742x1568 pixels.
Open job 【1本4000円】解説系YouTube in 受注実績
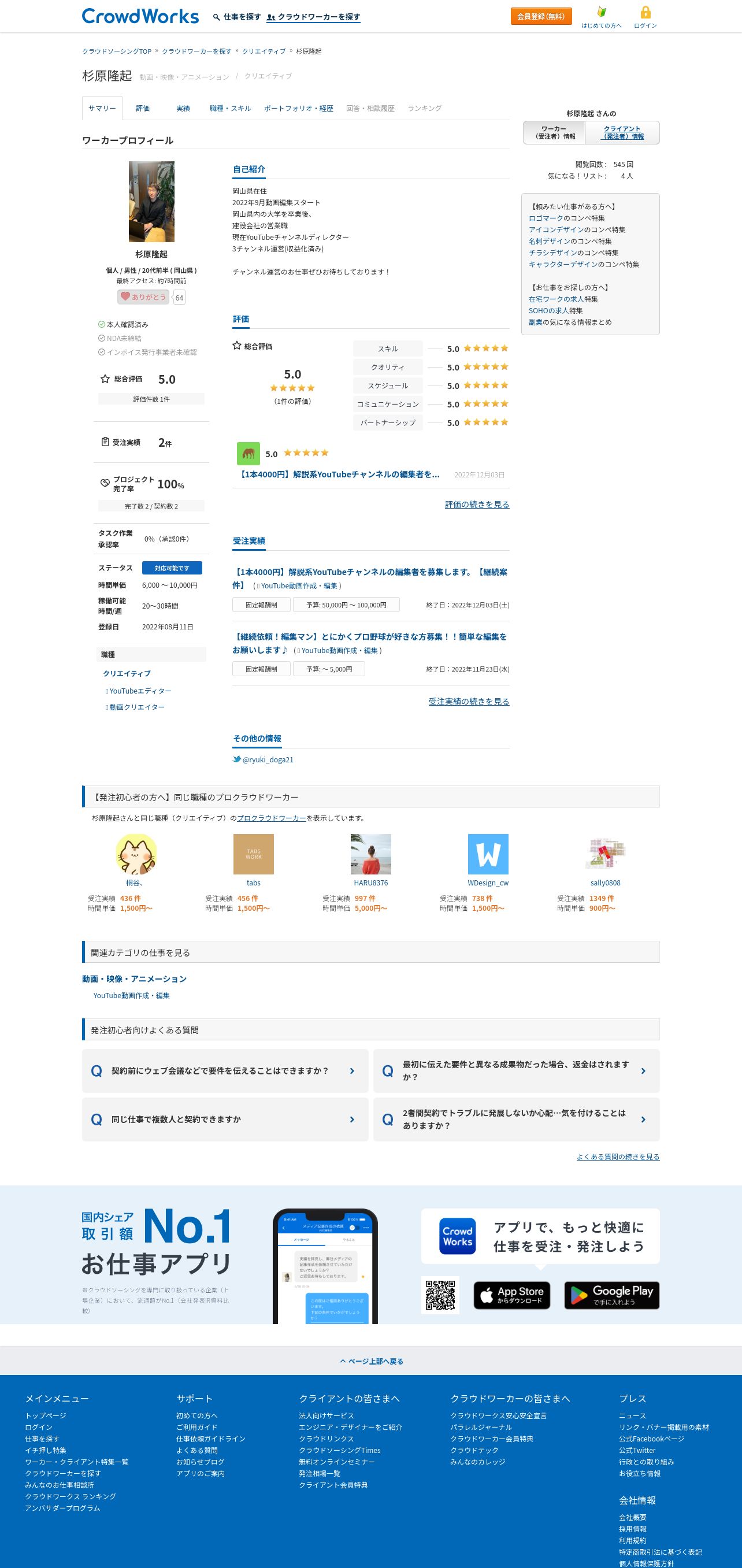coord(369,579)
